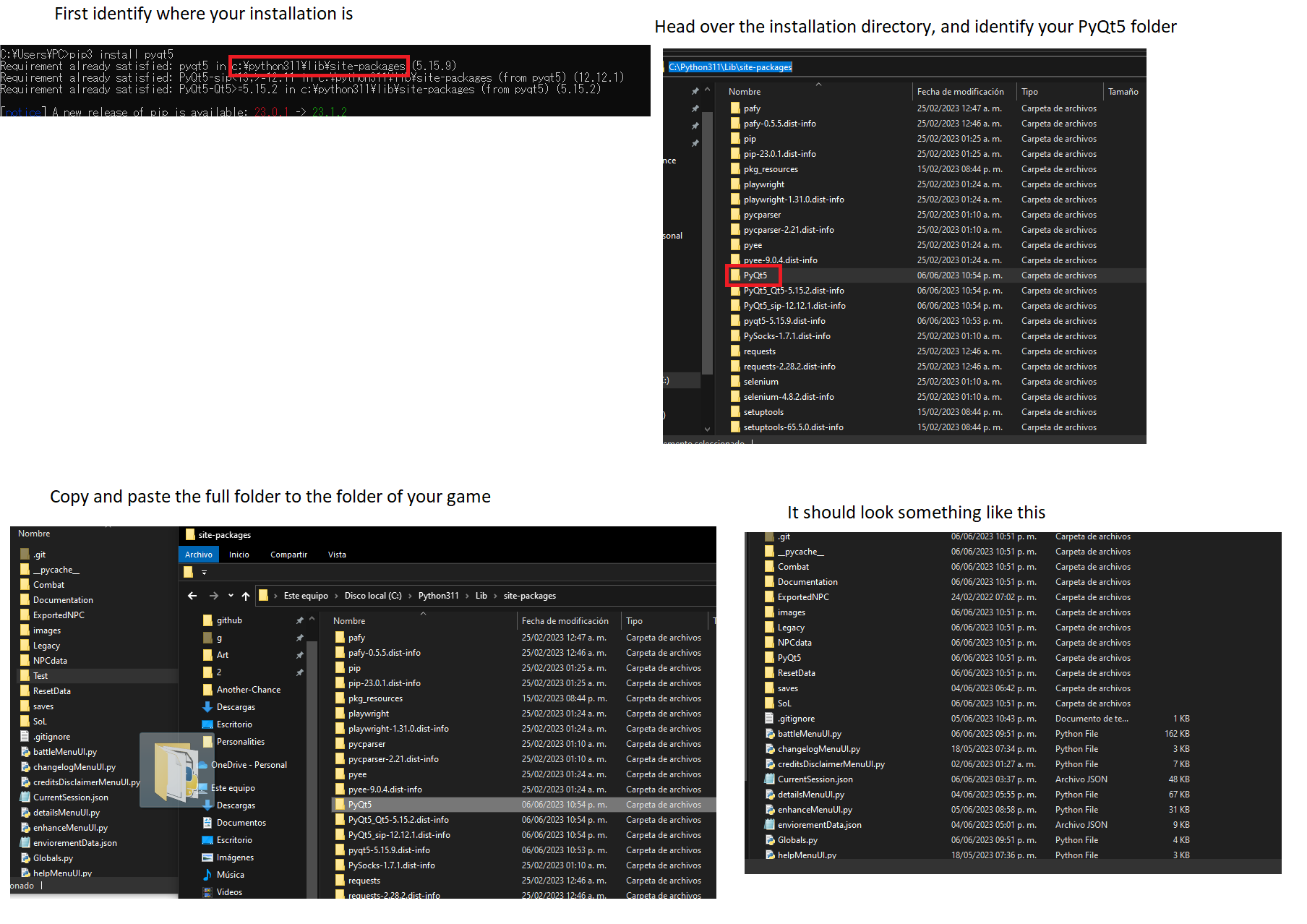Navigate up one folder with up arrow
Viewport: 1307px width, 924px height.
click(246, 596)
